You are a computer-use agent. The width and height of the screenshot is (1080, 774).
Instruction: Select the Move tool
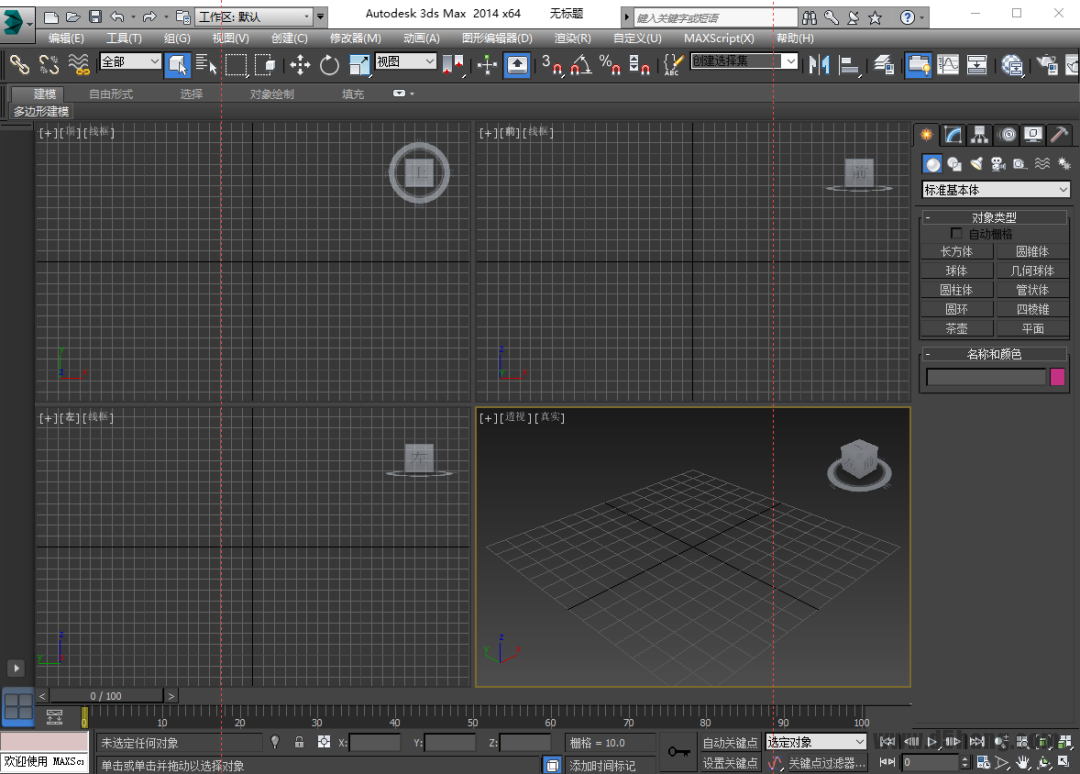pos(300,65)
